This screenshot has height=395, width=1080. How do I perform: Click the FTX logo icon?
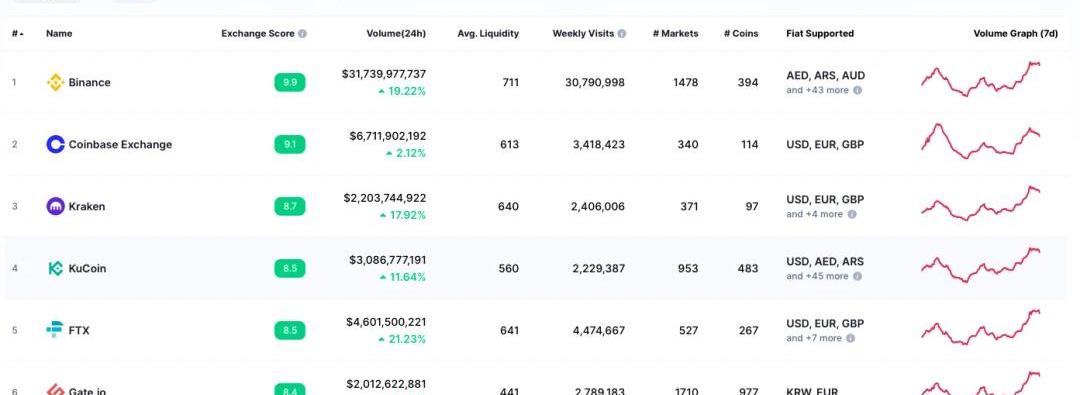(x=54, y=330)
